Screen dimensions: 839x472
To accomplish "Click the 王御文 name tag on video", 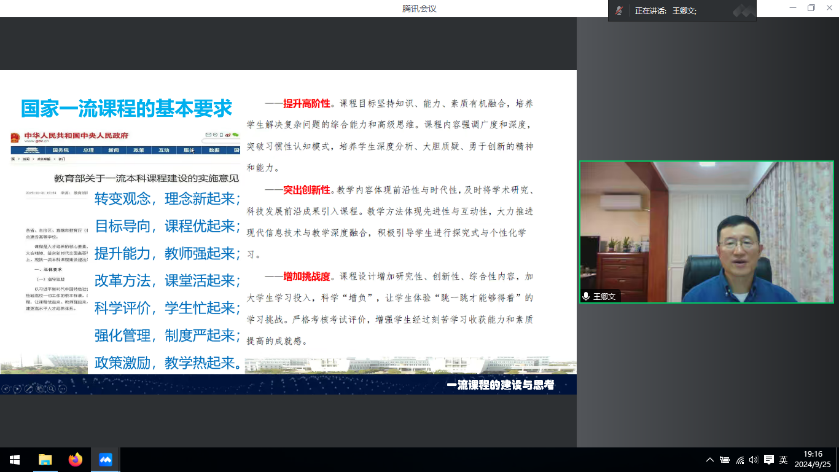I will pyautogui.click(x=605, y=297).
